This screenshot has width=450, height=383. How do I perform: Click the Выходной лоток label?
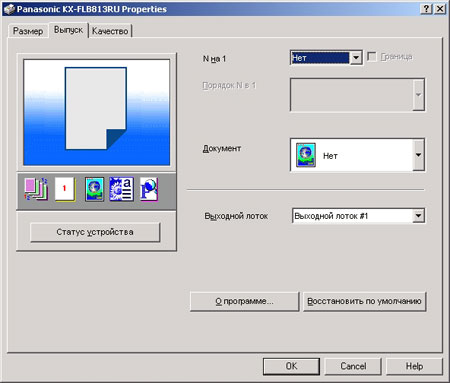[236, 216]
